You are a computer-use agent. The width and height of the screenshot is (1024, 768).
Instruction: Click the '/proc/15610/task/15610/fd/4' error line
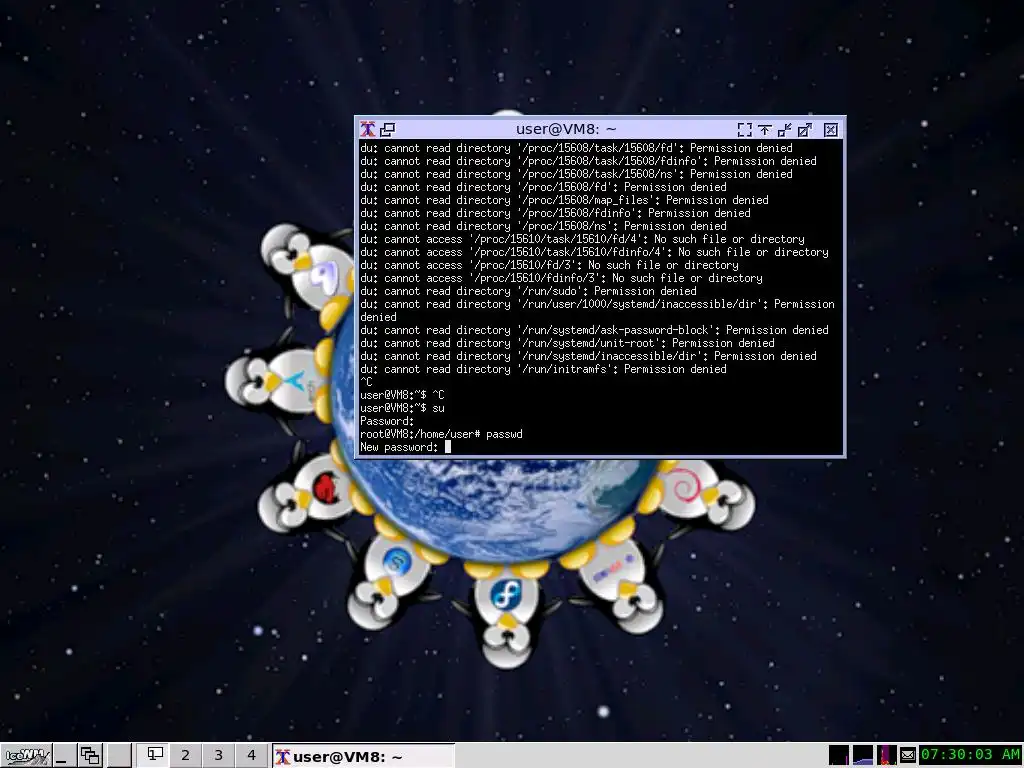tap(582, 239)
